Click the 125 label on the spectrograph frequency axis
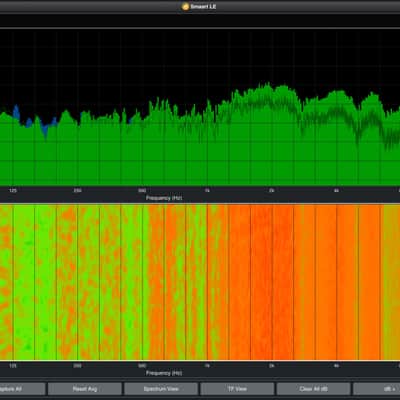400x400 pixels. tap(13, 366)
